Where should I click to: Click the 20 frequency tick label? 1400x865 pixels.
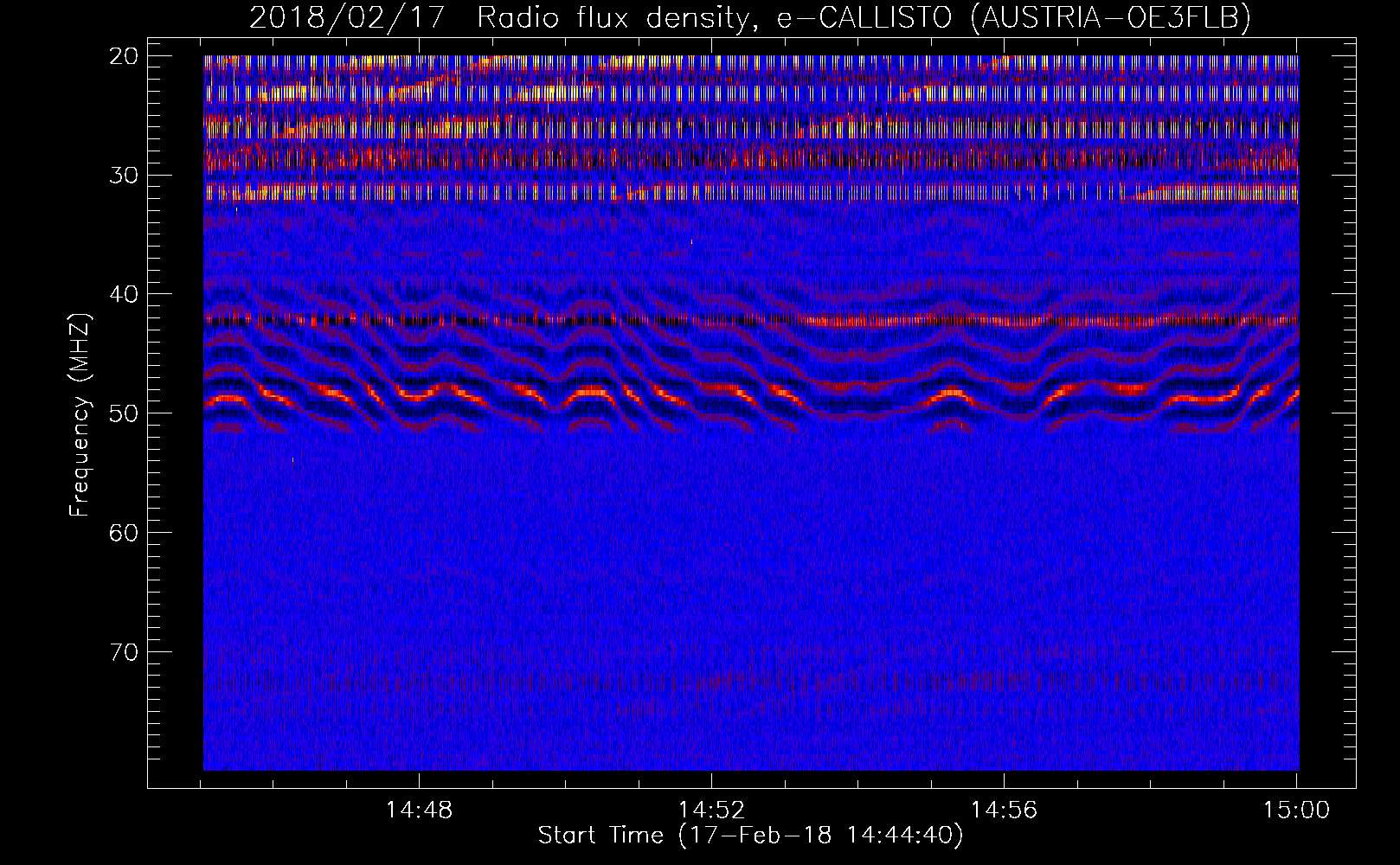tap(125, 56)
